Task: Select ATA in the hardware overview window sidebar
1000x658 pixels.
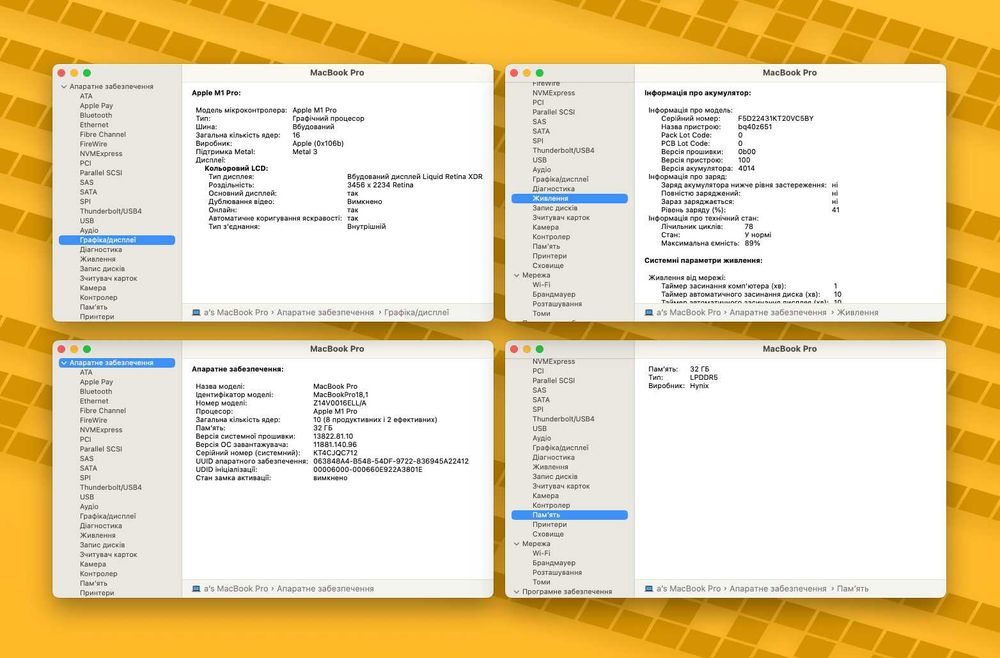Action: pyautogui.click(x=86, y=372)
